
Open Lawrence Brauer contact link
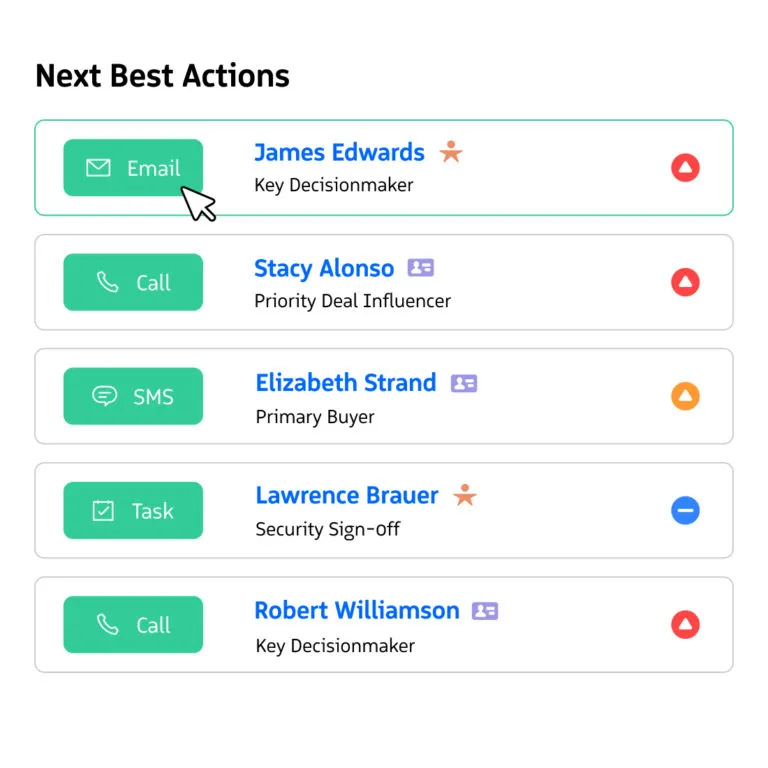tap(347, 496)
